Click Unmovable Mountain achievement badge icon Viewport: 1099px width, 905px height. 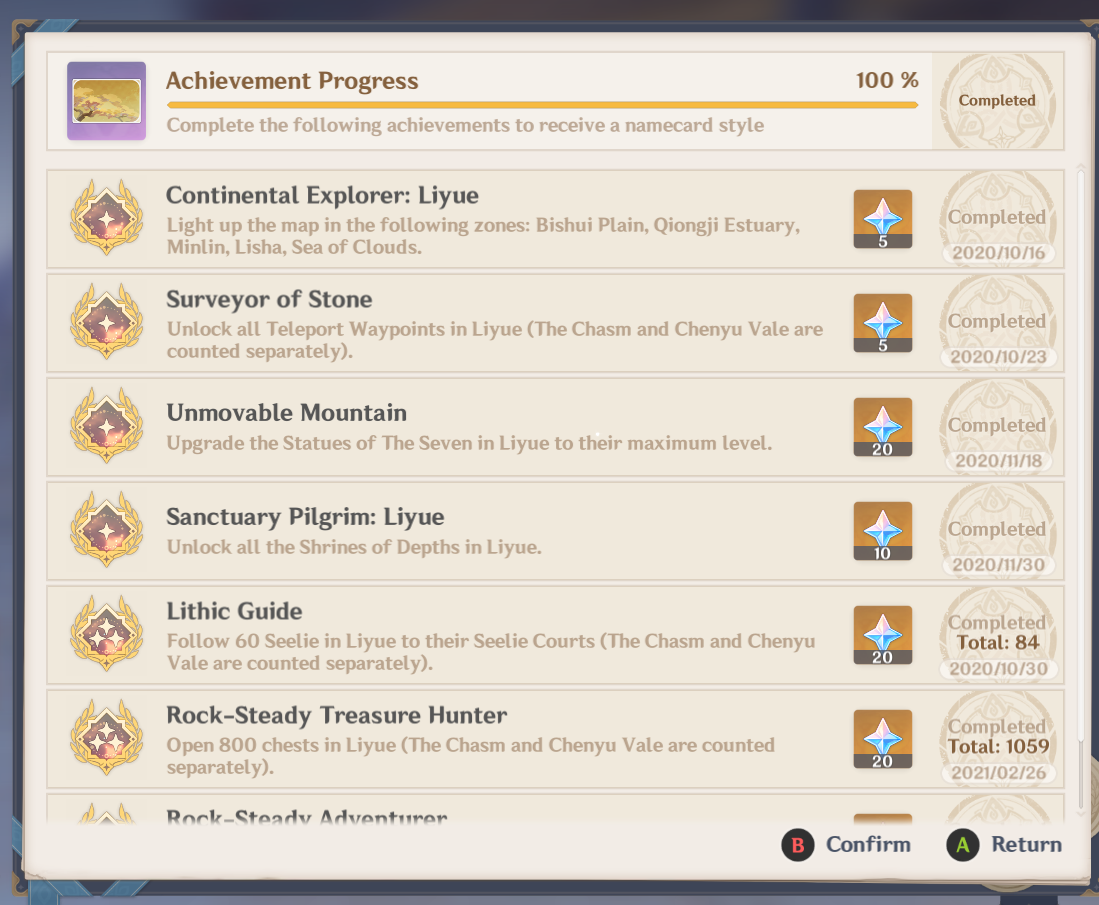pos(107,426)
